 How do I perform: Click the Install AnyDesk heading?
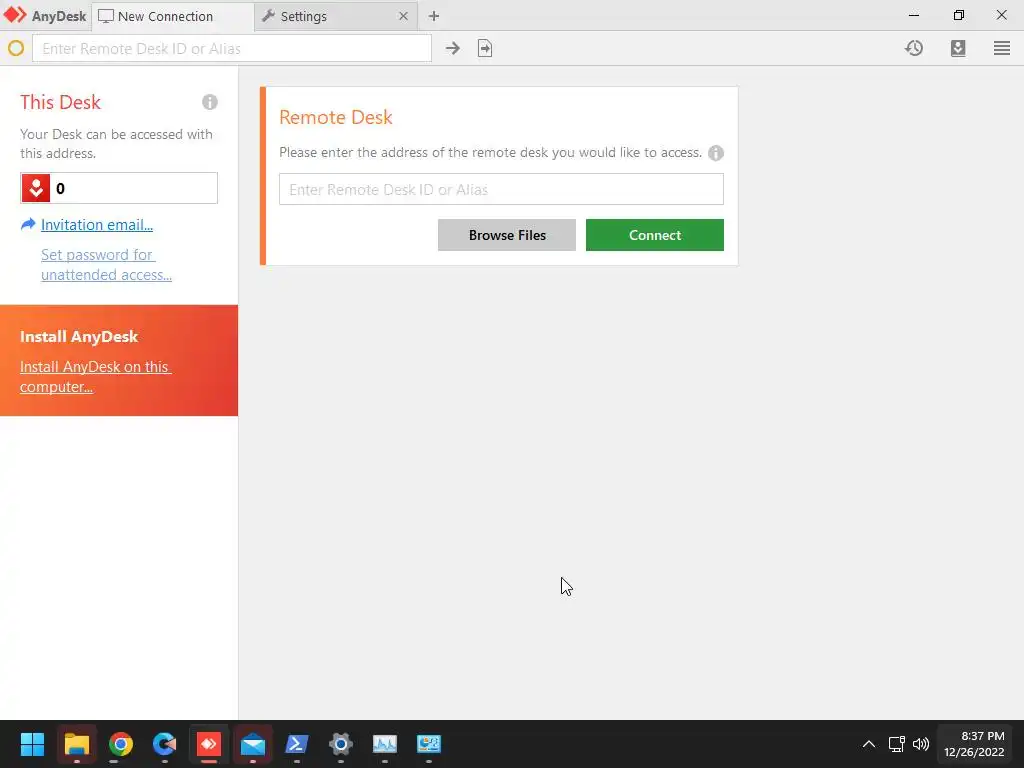(x=79, y=336)
